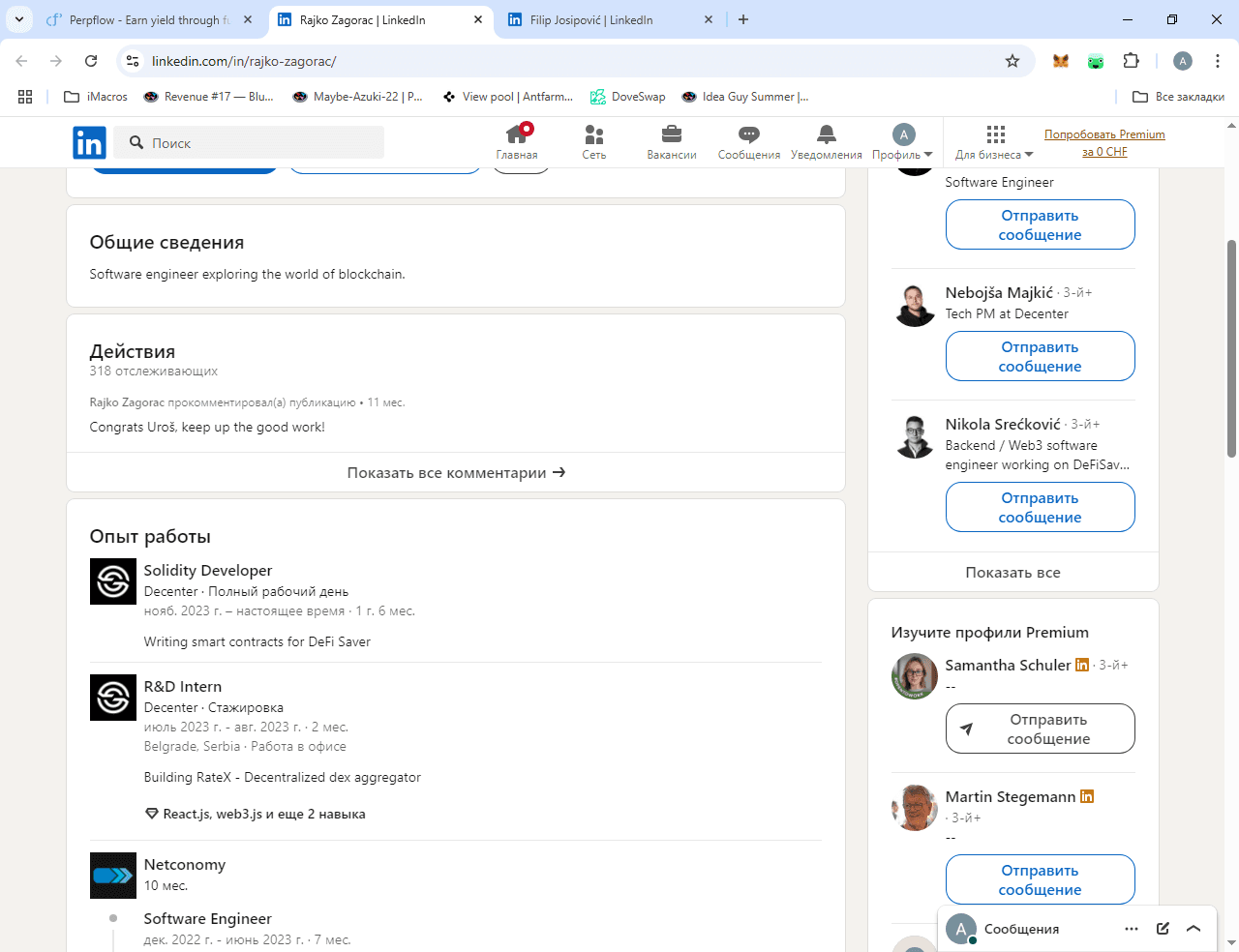The height and width of the screenshot is (952, 1239).
Task: Open Maybe-Azuki-22 bookmark
Action: (x=358, y=97)
